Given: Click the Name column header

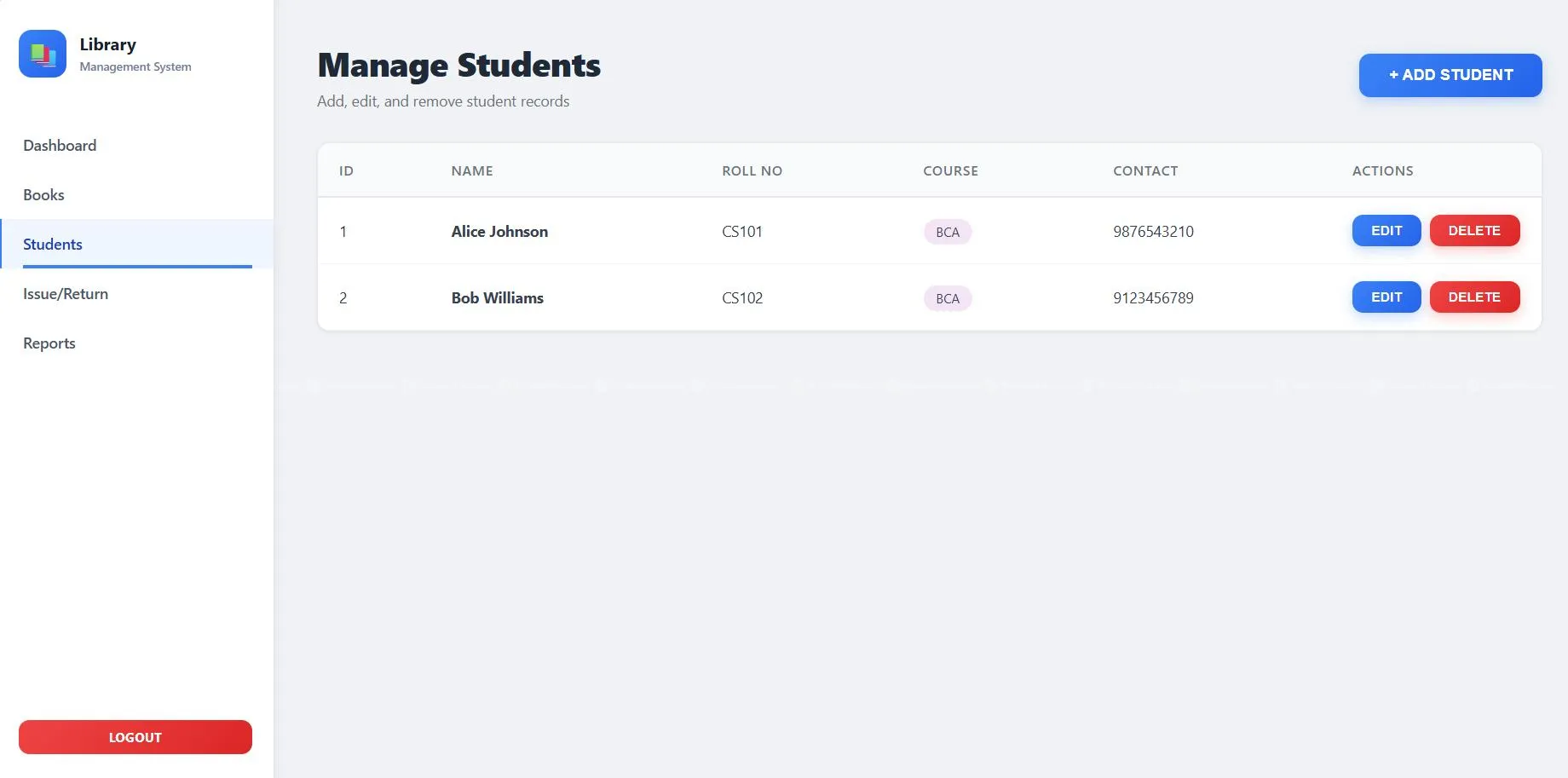Looking at the screenshot, I should coord(472,171).
